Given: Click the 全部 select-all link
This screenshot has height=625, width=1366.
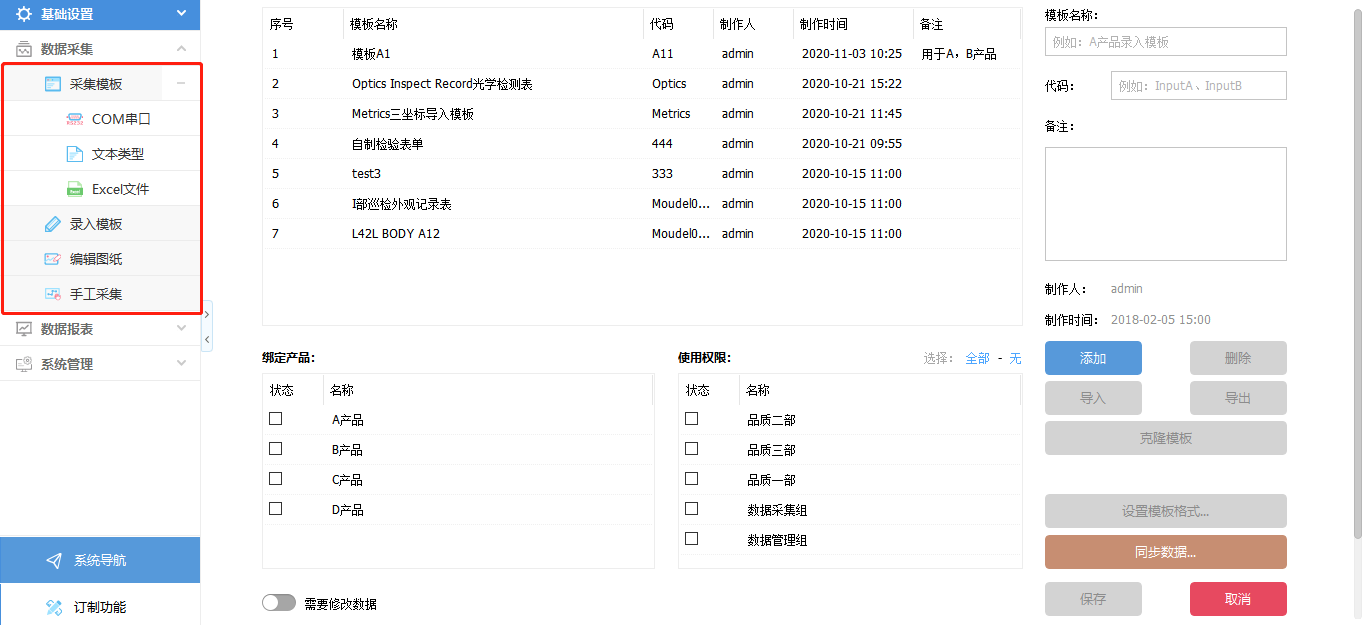Looking at the screenshot, I should [x=977, y=358].
